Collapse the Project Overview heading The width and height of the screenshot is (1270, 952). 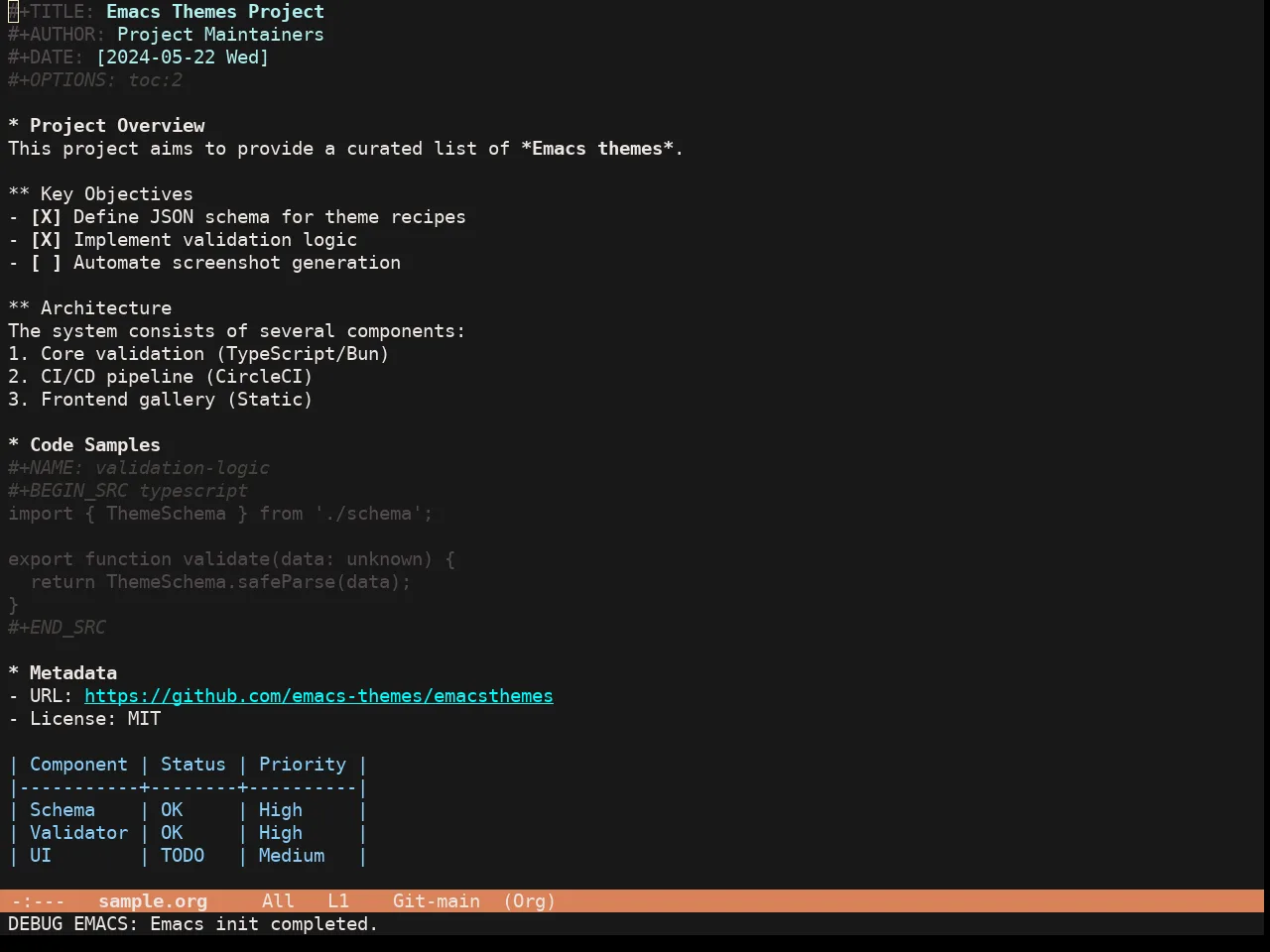pos(106,126)
